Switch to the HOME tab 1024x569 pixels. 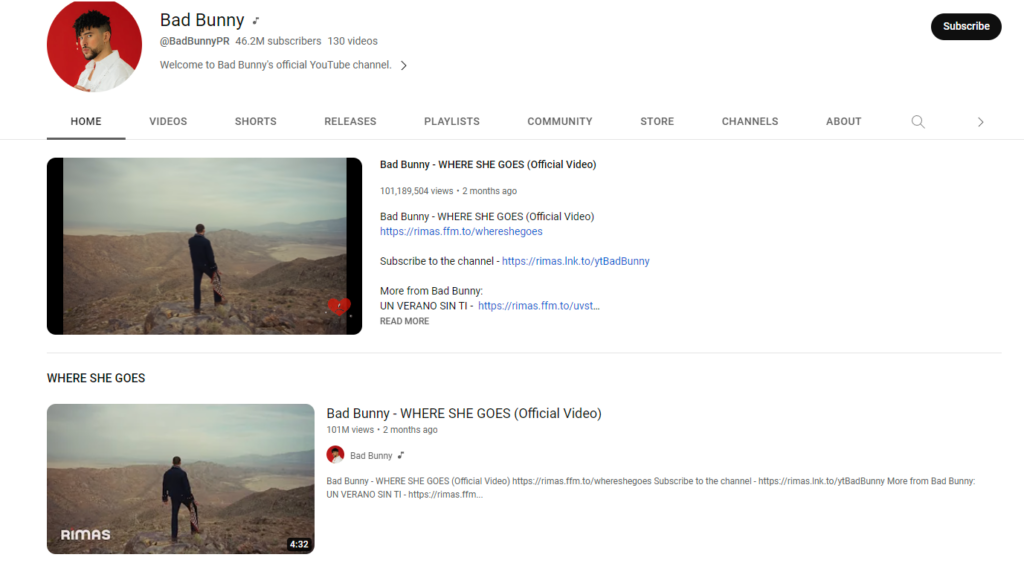(x=86, y=122)
